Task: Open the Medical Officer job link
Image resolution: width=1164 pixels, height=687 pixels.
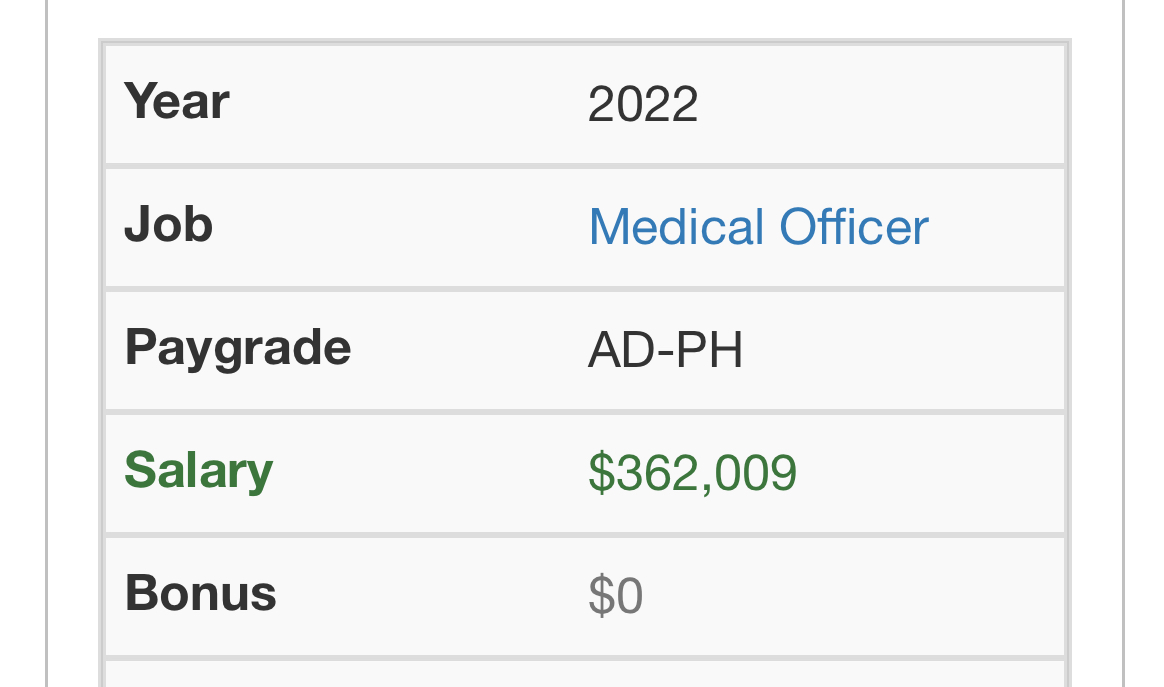Action: click(758, 227)
